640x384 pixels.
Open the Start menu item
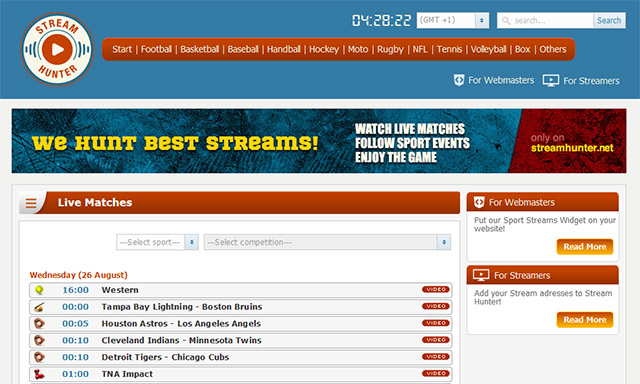tap(122, 49)
